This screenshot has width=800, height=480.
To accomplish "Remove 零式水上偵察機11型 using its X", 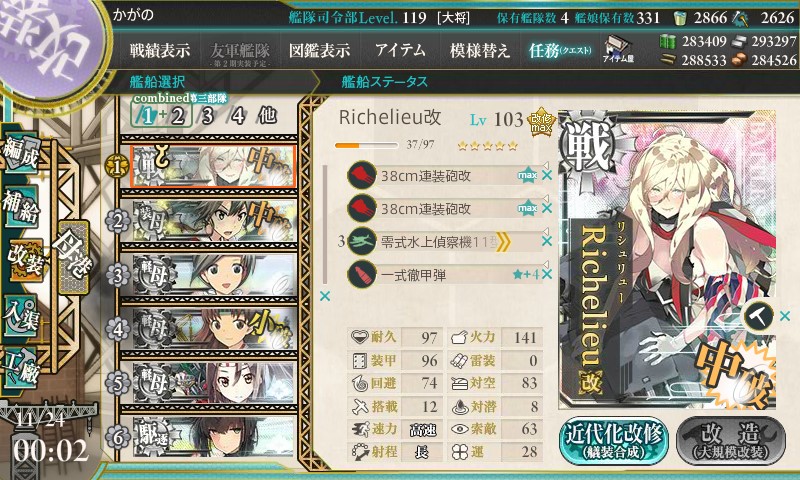I will point(547,241).
